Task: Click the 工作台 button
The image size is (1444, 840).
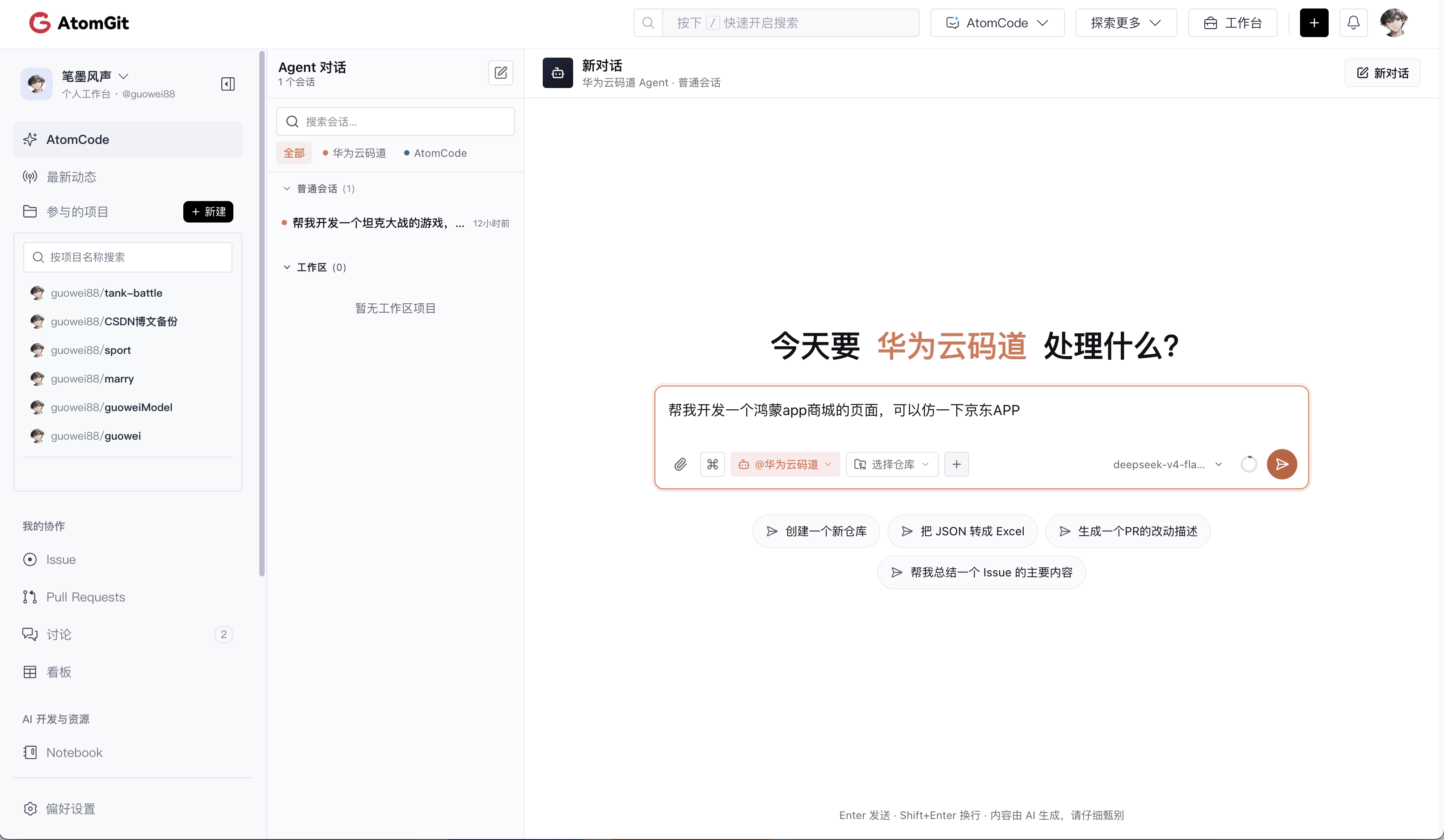Action: (1233, 23)
